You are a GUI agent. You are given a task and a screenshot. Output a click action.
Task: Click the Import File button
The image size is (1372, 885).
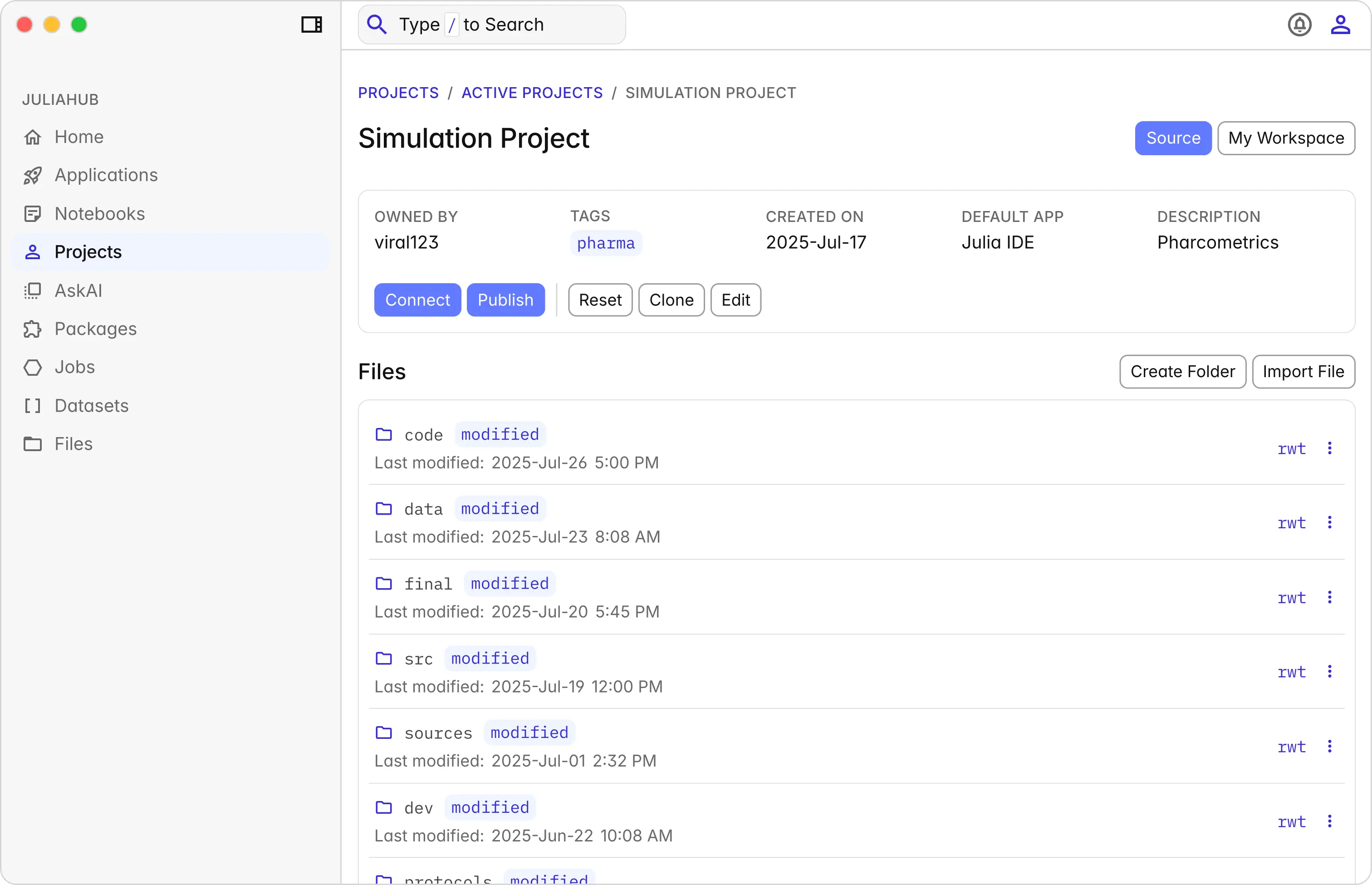(1303, 372)
